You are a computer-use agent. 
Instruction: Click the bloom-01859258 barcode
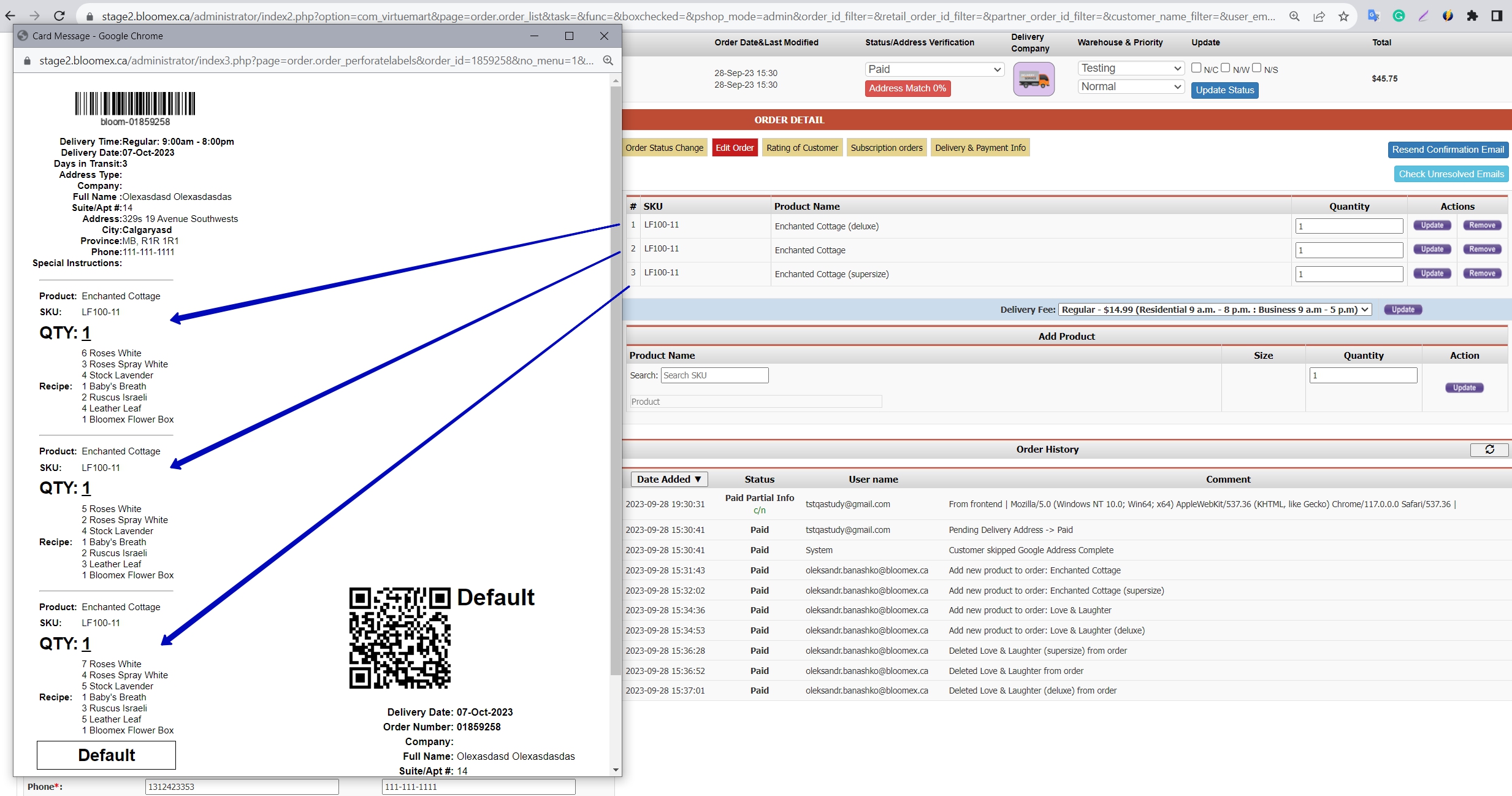pyautogui.click(x=135, y=104)
